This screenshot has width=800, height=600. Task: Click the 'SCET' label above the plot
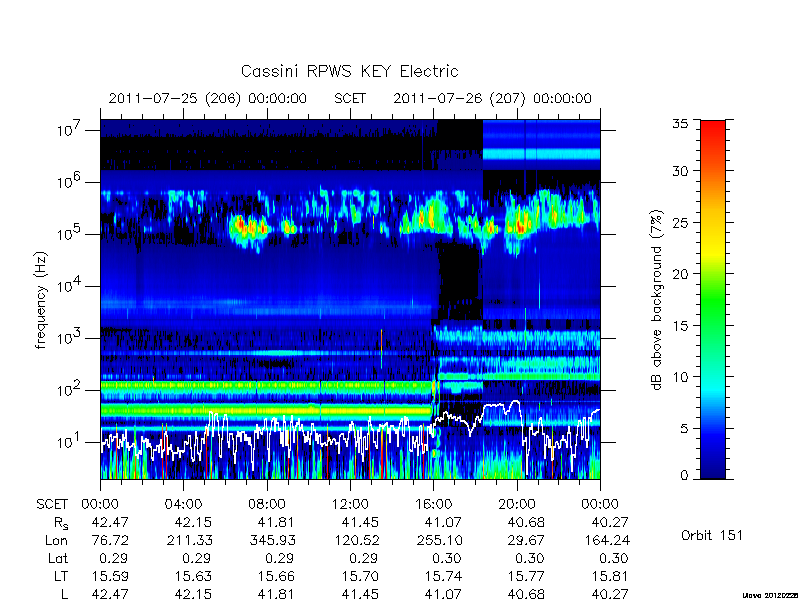350,98
